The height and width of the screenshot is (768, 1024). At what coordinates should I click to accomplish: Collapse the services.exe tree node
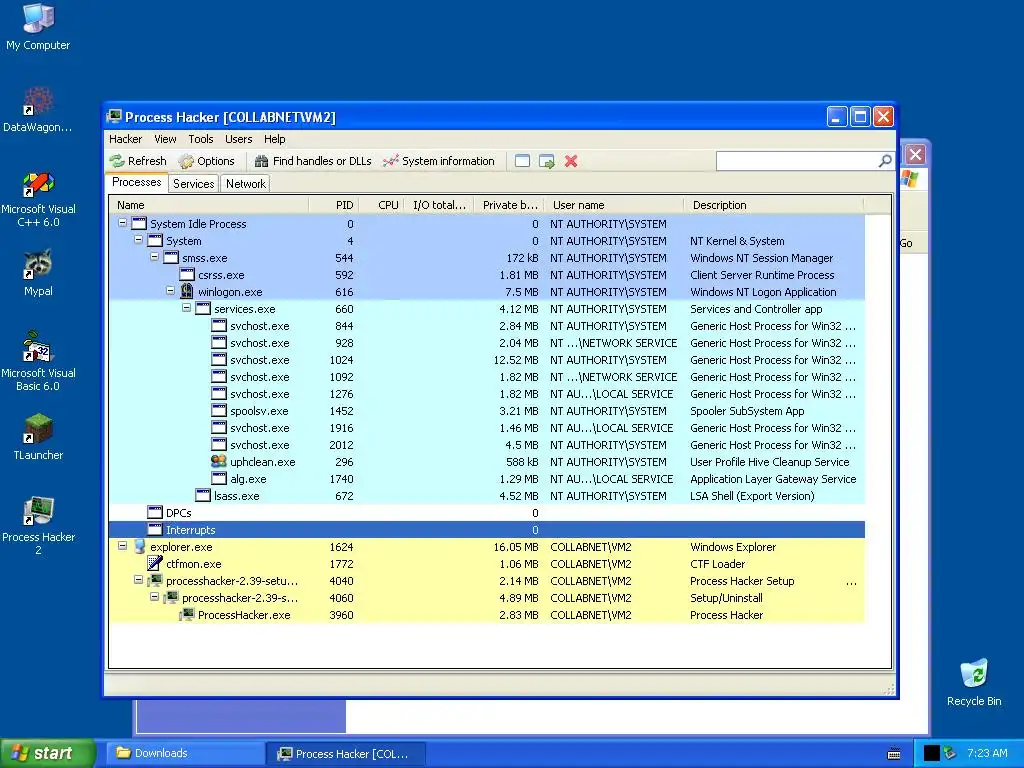[x=186, y=308]
